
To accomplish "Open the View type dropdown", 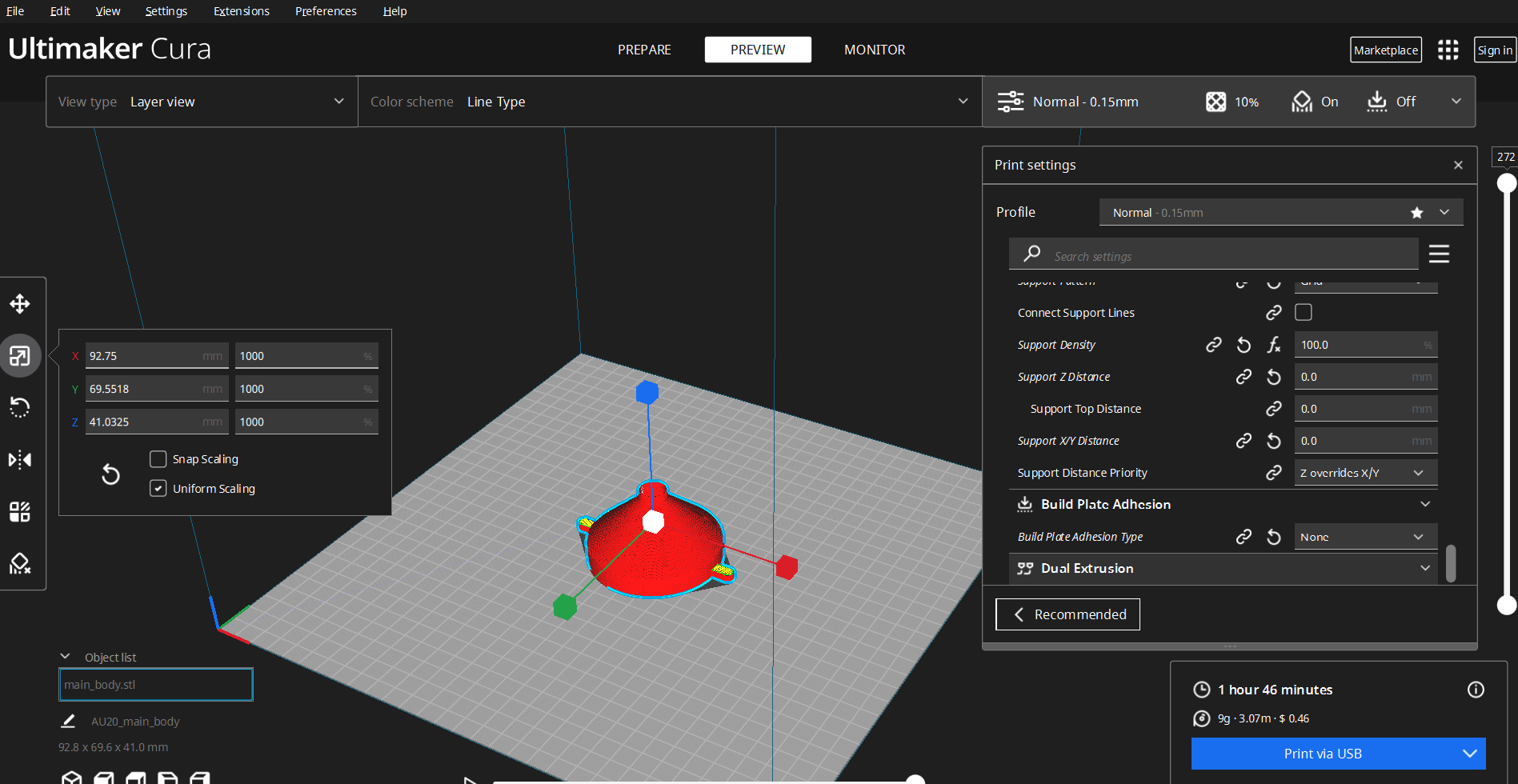I will [202, 102].
